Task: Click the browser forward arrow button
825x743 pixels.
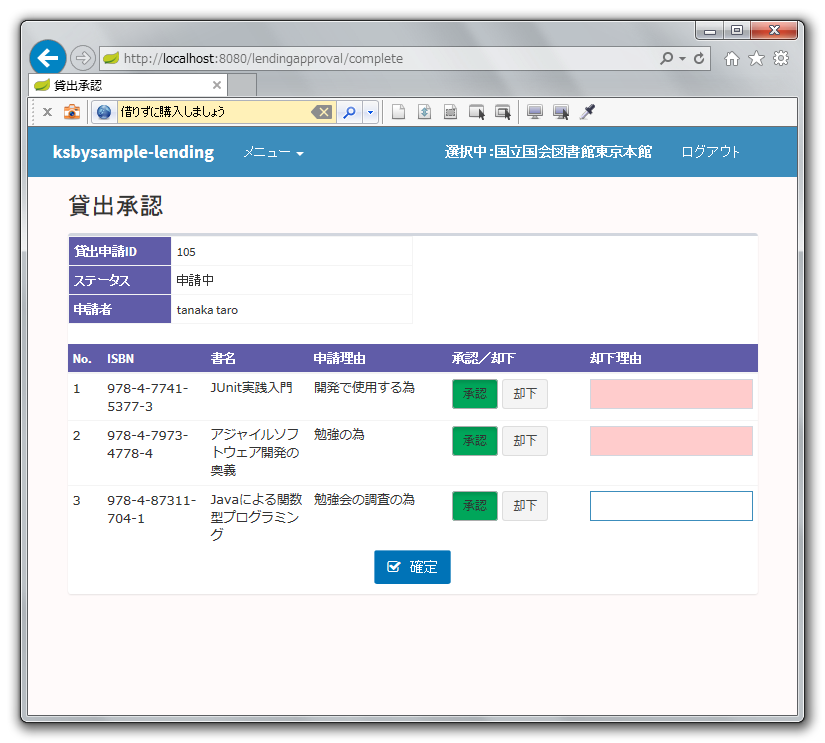Action: click(x=83, y=58)
